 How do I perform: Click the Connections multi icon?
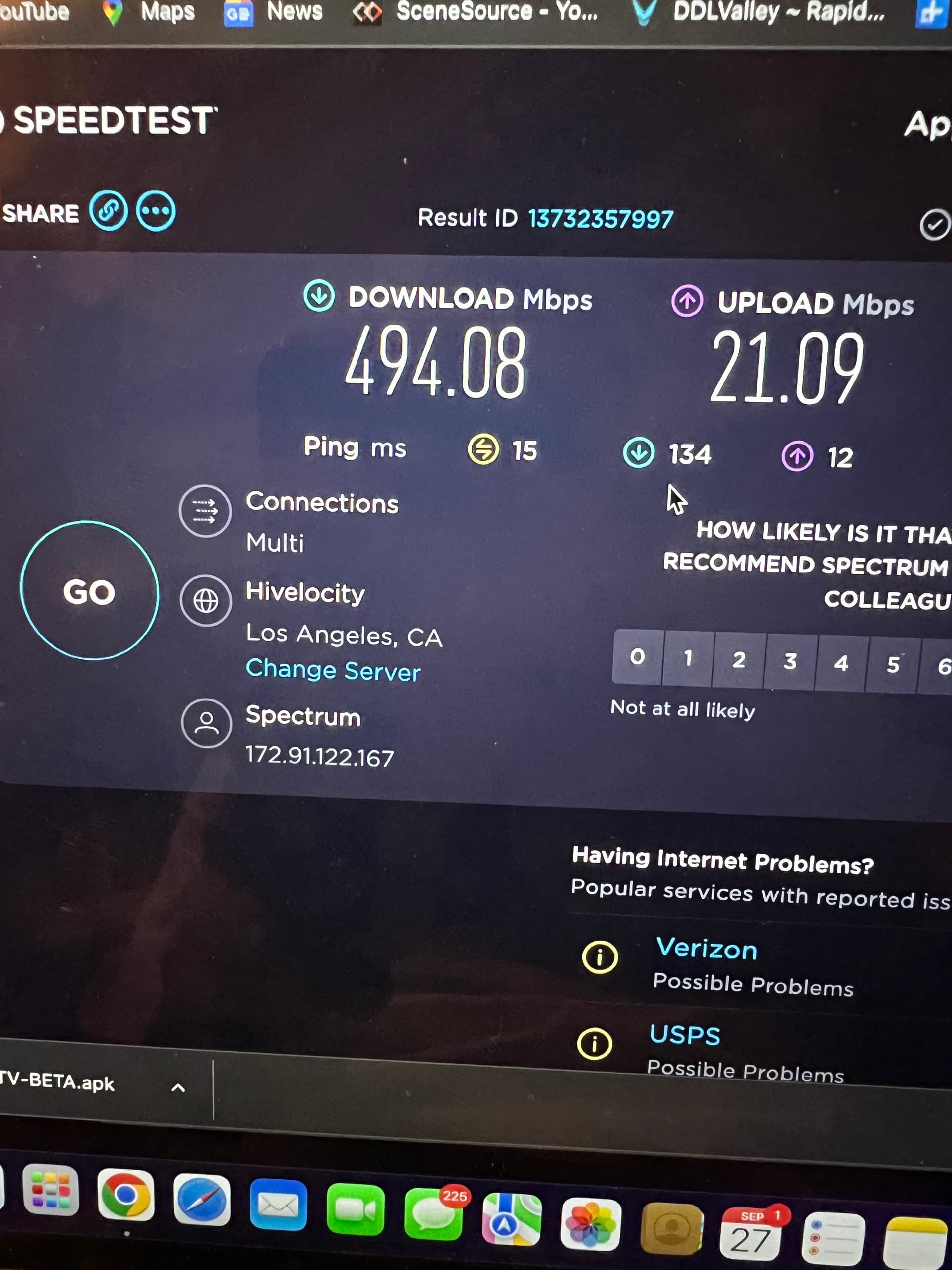click(205, 510)
